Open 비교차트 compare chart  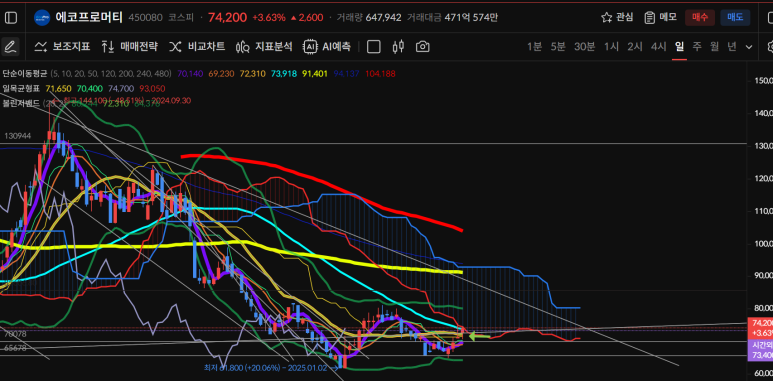click(x=197, y=47)
